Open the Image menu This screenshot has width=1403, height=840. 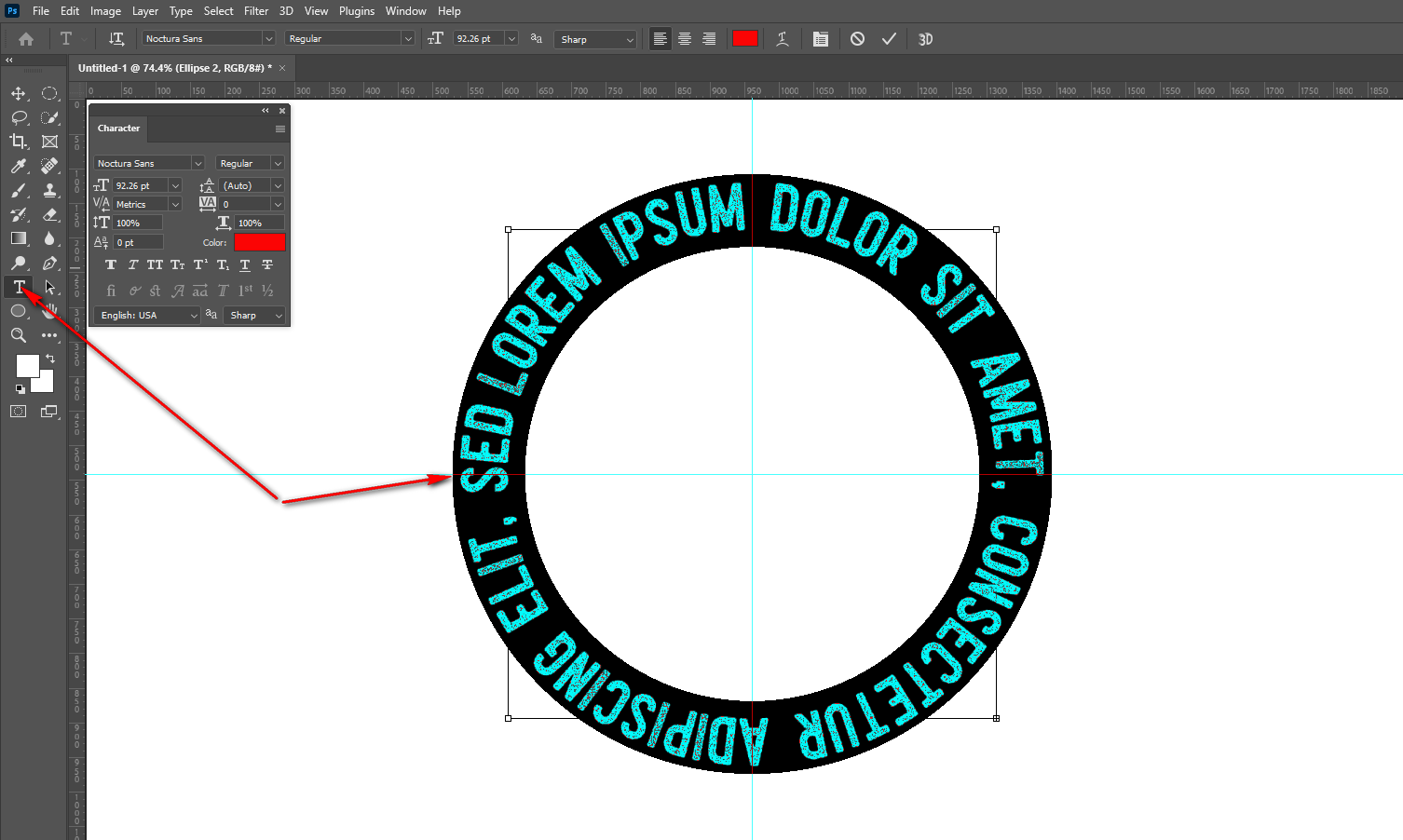tap(105, 11)
